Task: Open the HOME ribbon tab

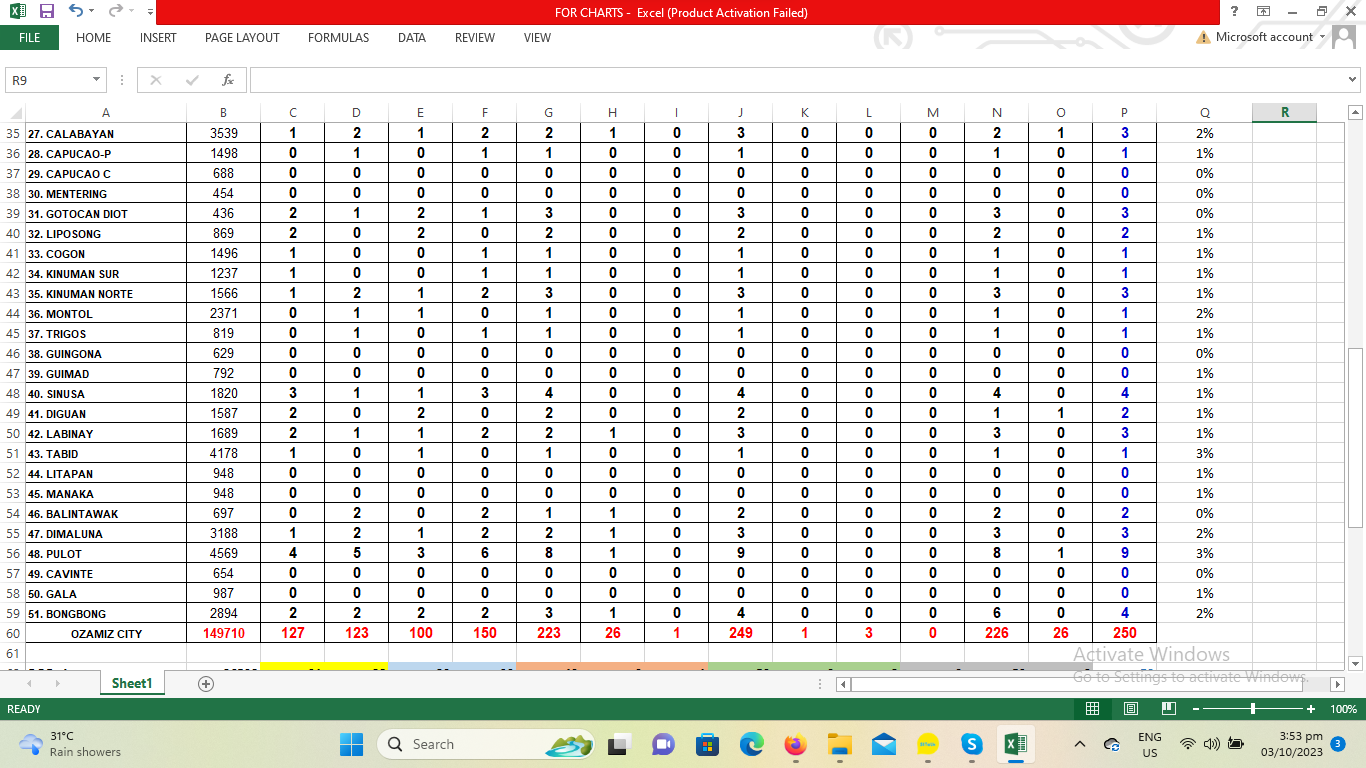Action: [x=93, y=38]
